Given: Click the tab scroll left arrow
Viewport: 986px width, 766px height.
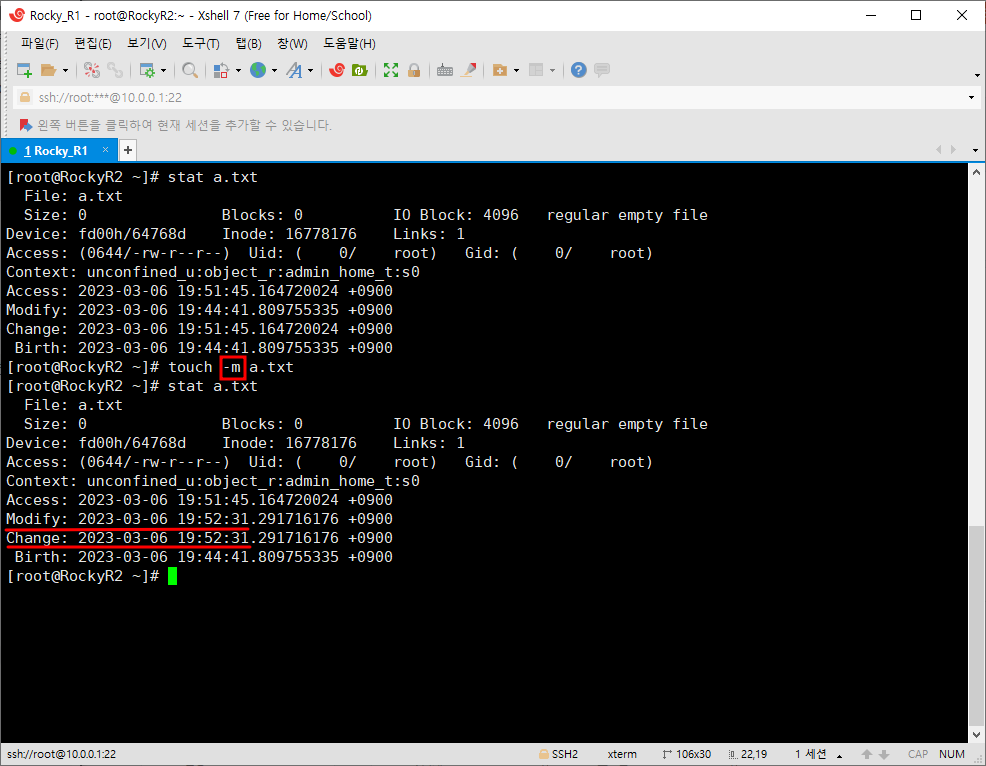Looking at the screenshot, I should pos(939,150).
